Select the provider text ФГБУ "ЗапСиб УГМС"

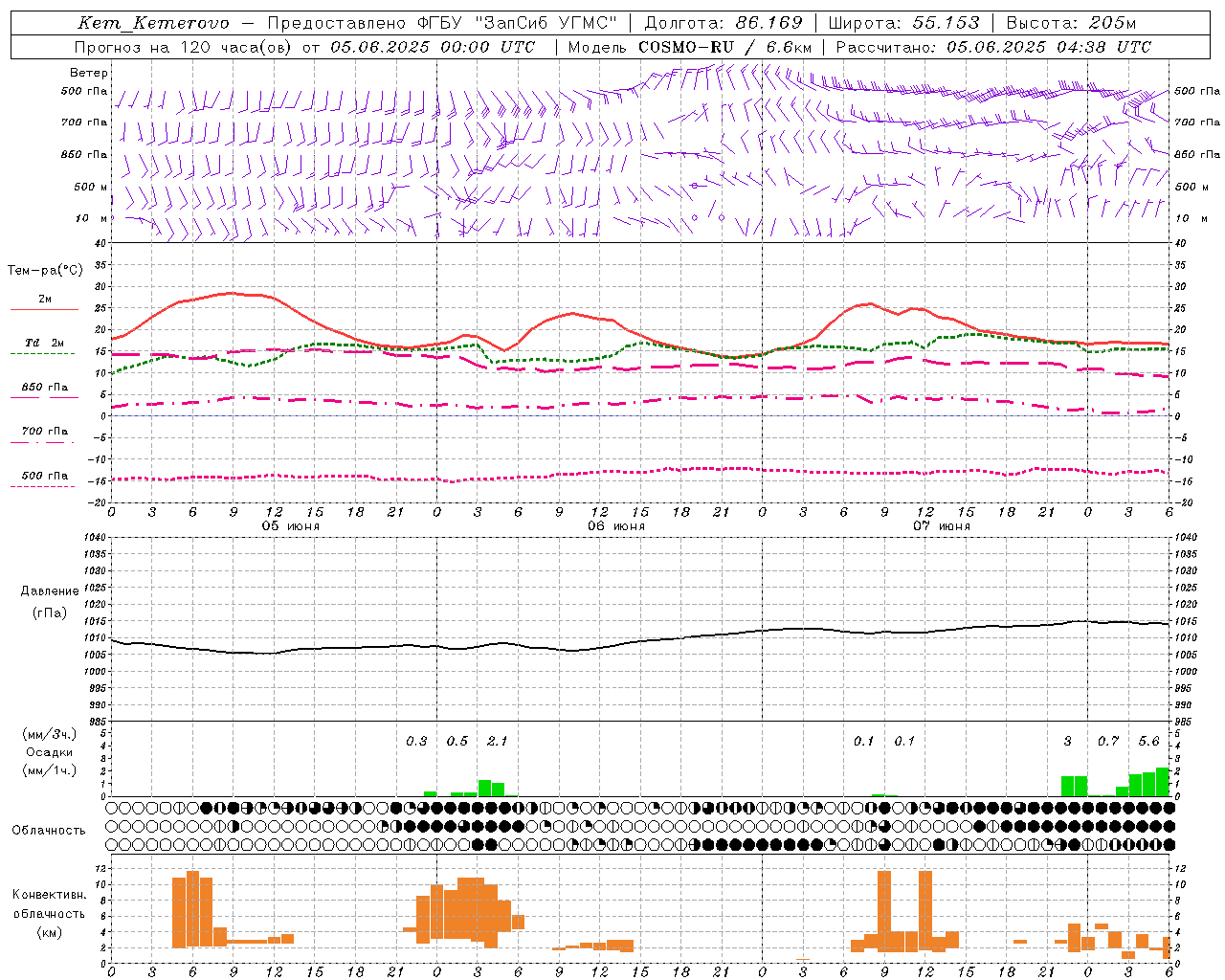click(x=518, y=23)
